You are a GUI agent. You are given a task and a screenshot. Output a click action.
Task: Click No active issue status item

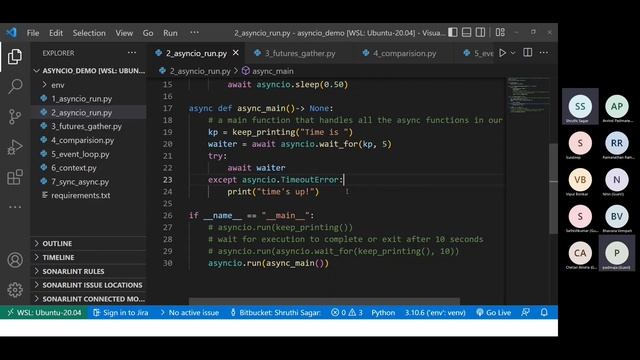pos(189,313)
